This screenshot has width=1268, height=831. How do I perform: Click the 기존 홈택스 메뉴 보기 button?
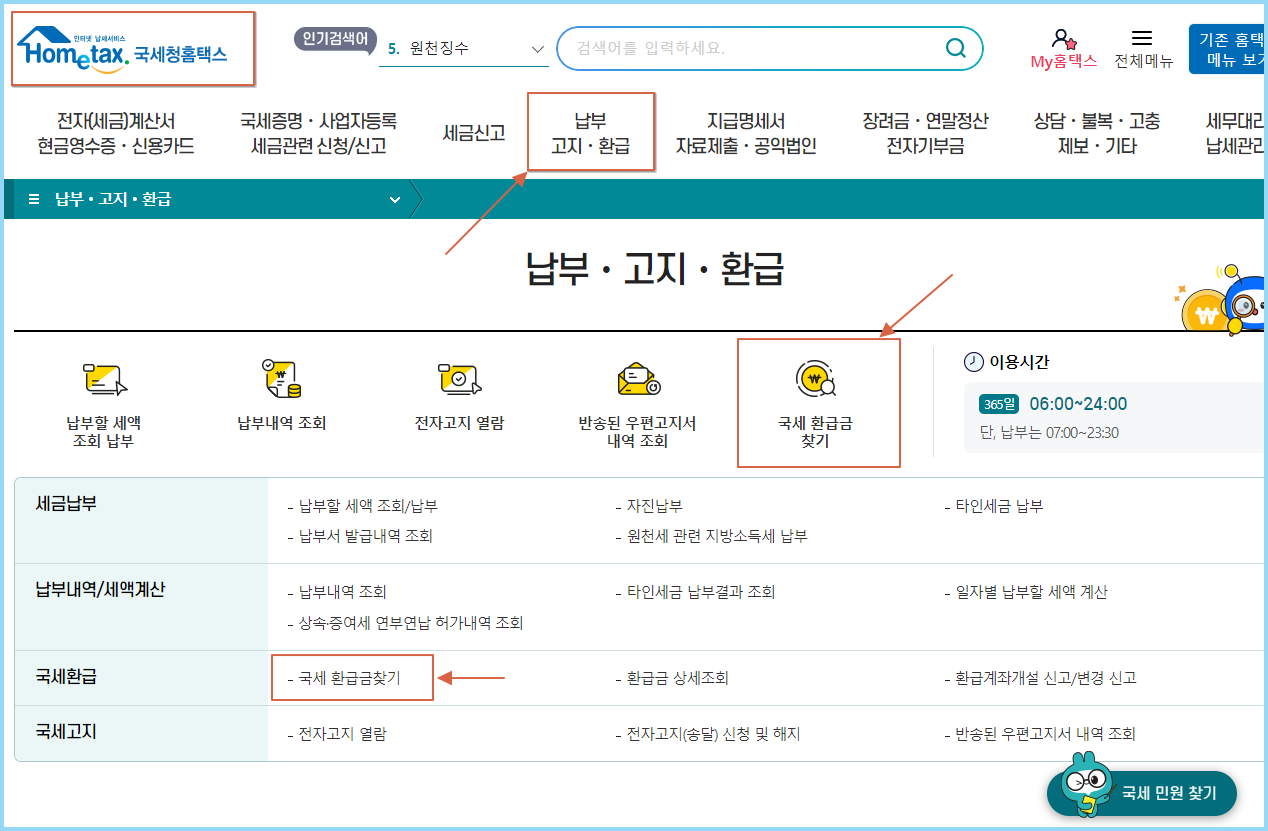click(x=1230, y=48)
